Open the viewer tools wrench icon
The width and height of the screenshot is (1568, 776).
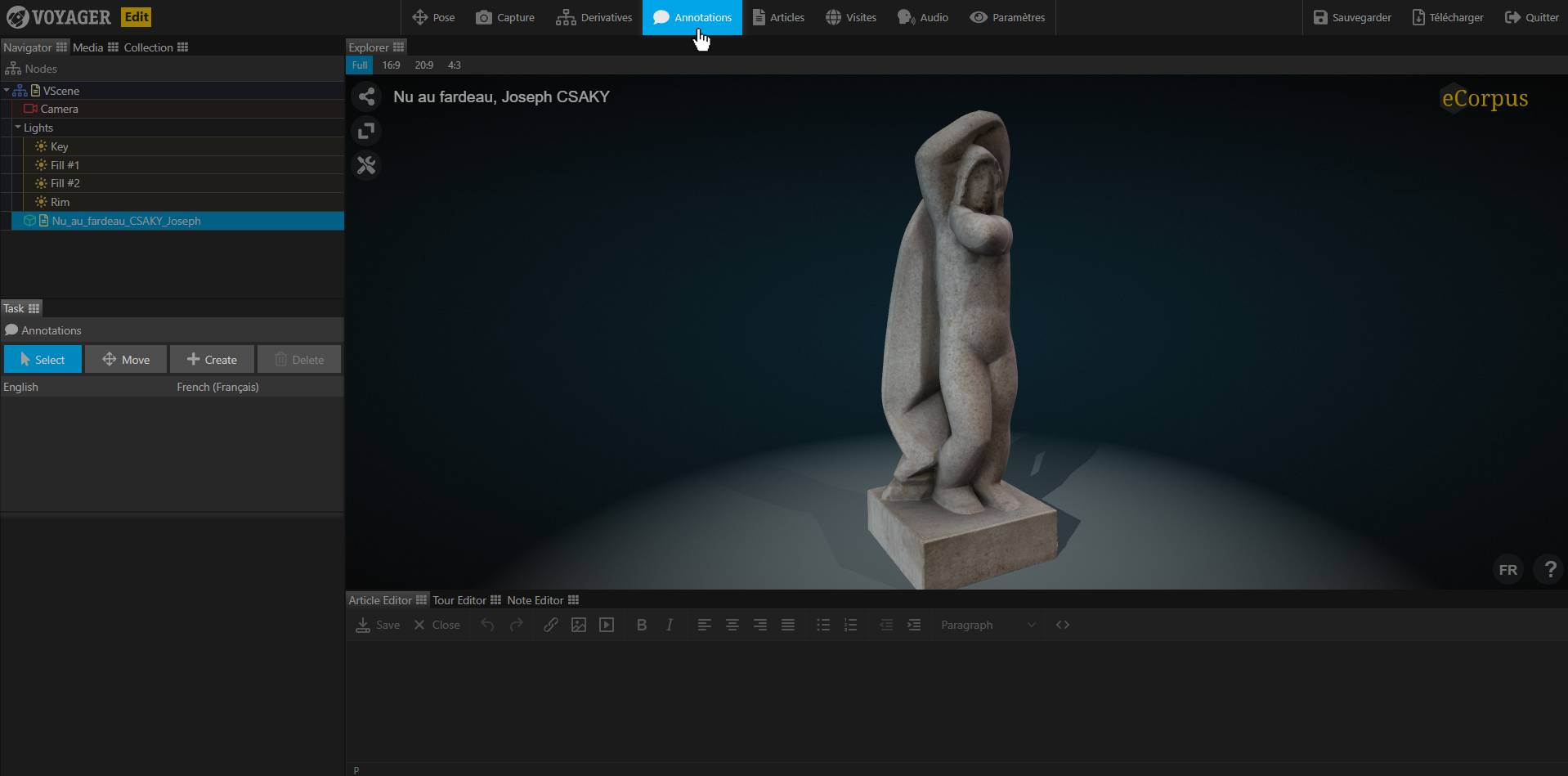click(x=366, y=165)
